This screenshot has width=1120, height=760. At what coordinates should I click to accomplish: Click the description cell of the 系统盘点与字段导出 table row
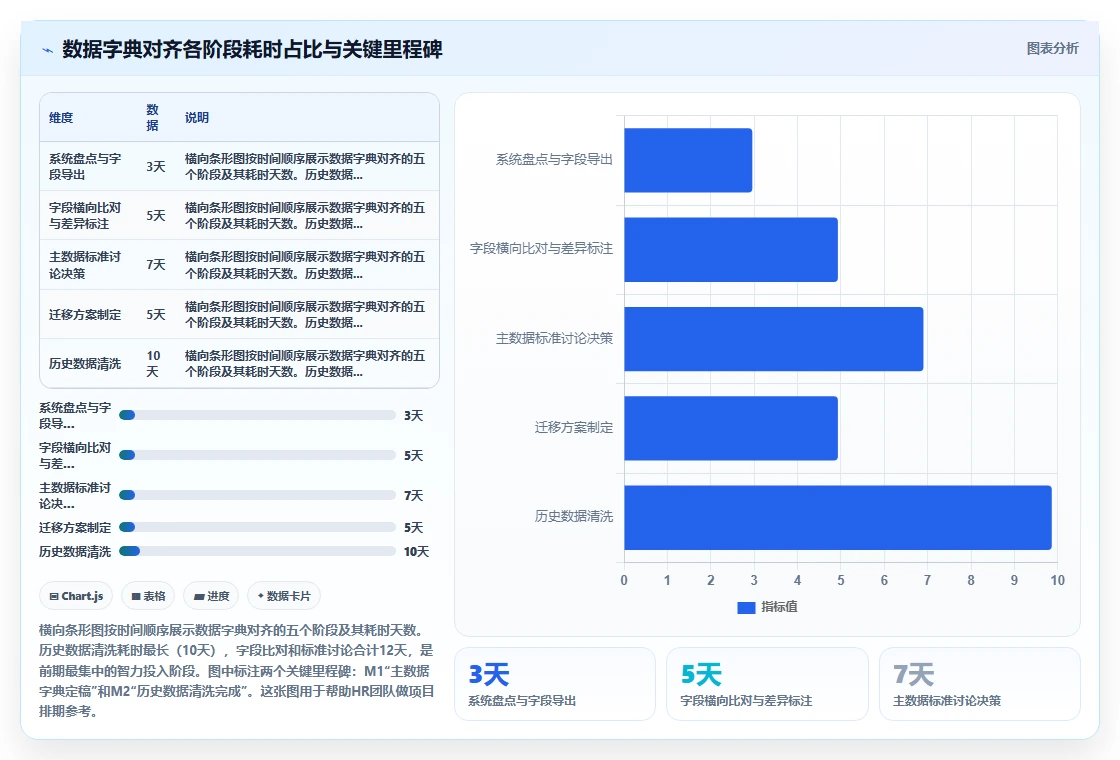(307, 166)
